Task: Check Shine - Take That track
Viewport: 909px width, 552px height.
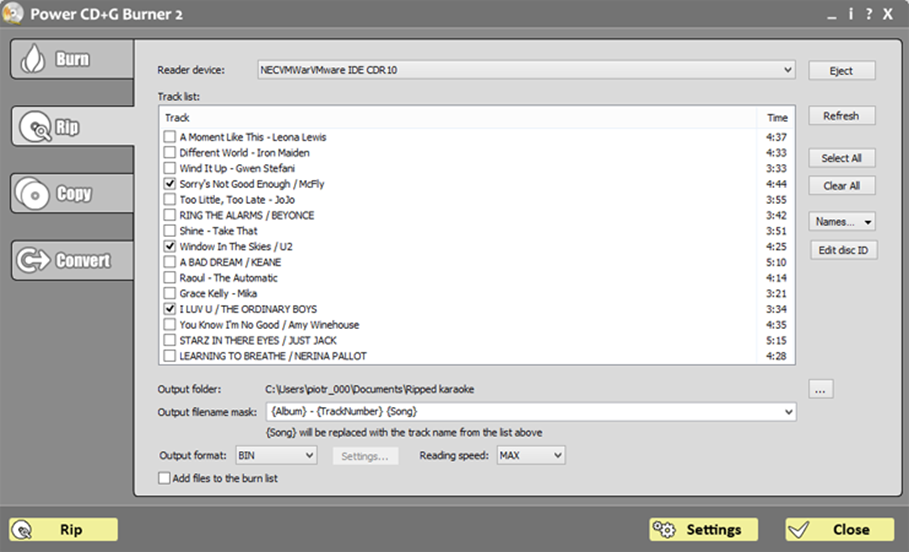Action: click(169, 231)
